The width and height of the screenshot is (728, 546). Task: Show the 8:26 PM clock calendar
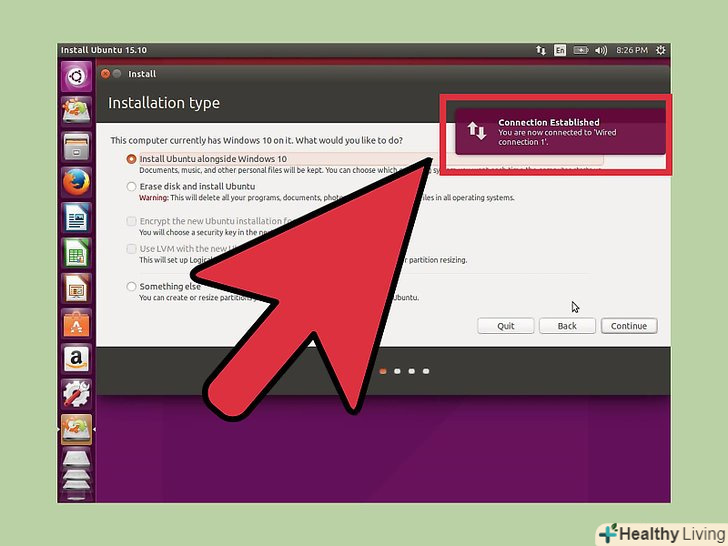[x=631, y=50]
